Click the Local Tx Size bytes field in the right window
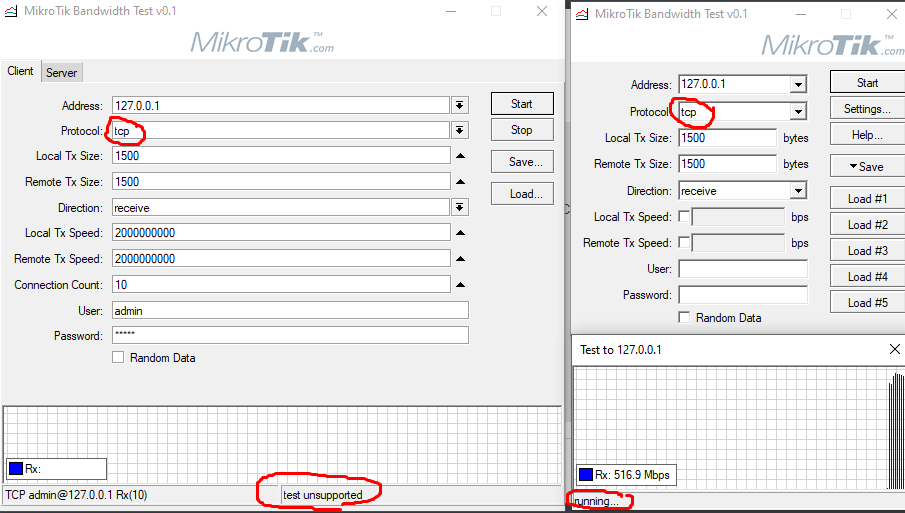The image size is (905, 513). (727, 138)
